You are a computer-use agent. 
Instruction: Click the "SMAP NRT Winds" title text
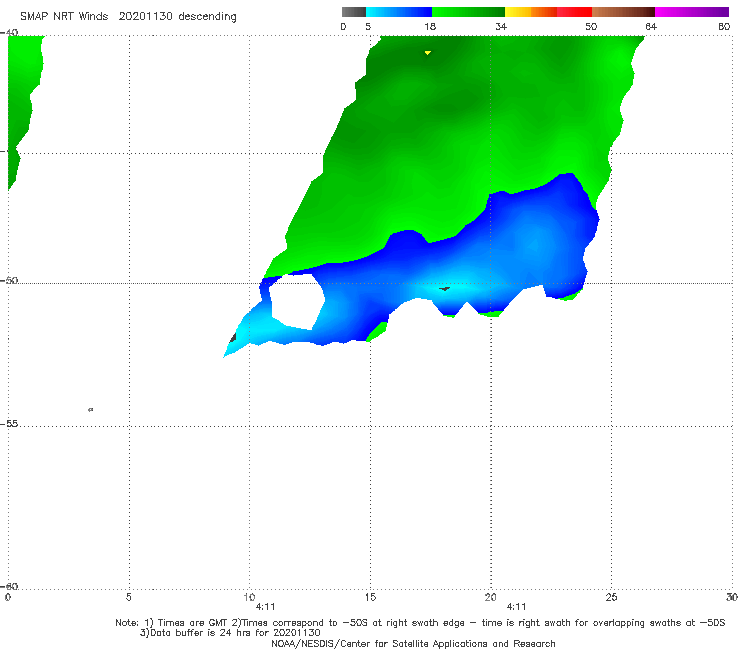click(x=64, y=16)
